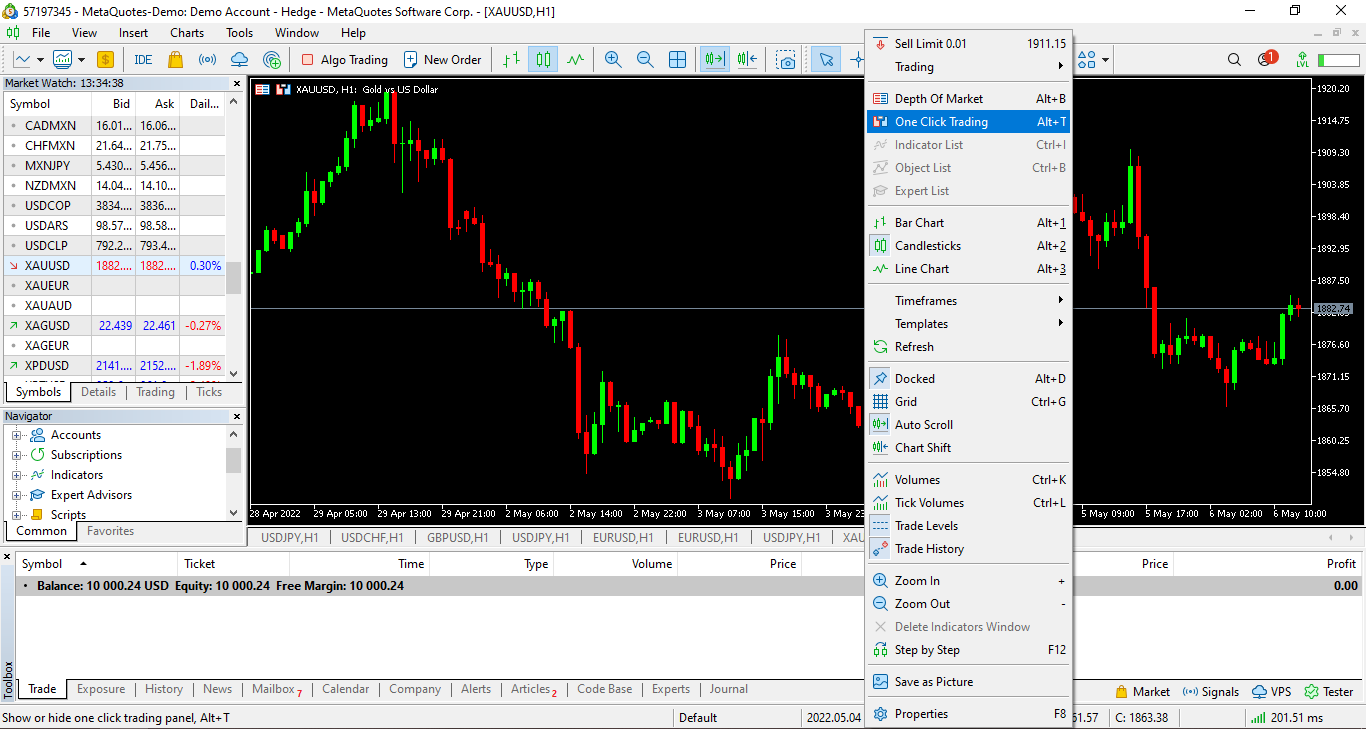Select One Click Trading menu item
The width and height of the screenshot is (1366, 729).
(968, 122)
